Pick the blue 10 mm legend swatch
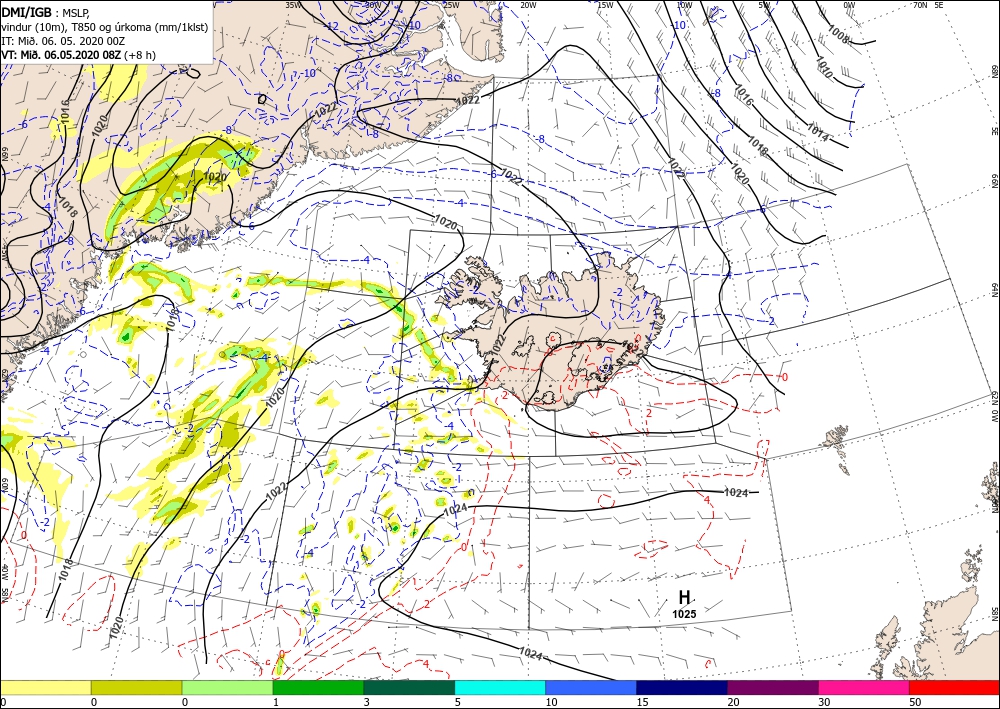Image resolution: width=1000 pixels, height=709 pixels. coord(591,687)
